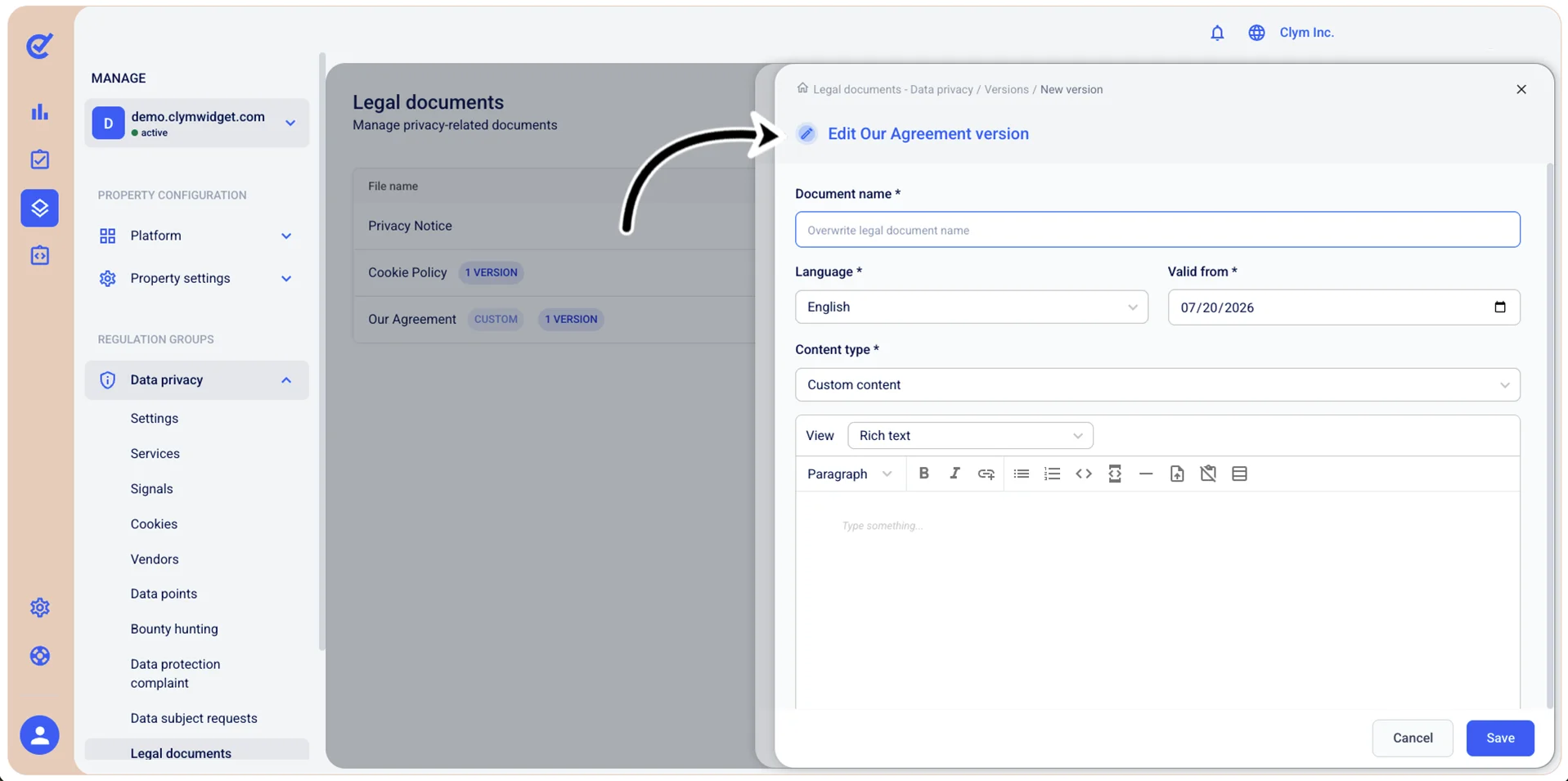Screen dimensions: 1568x781
Task: Open the user profile avatar icon
Action: pyautogui.click(x=39, y=735)
